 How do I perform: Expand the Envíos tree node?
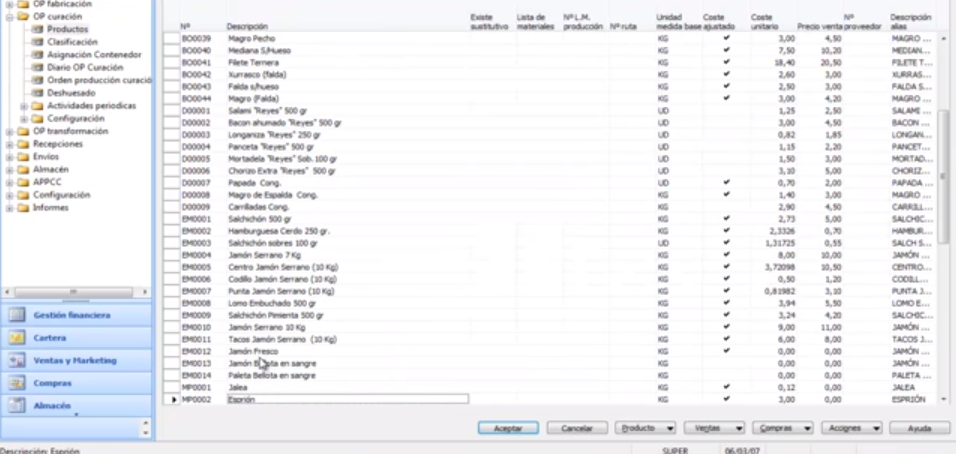10,157
